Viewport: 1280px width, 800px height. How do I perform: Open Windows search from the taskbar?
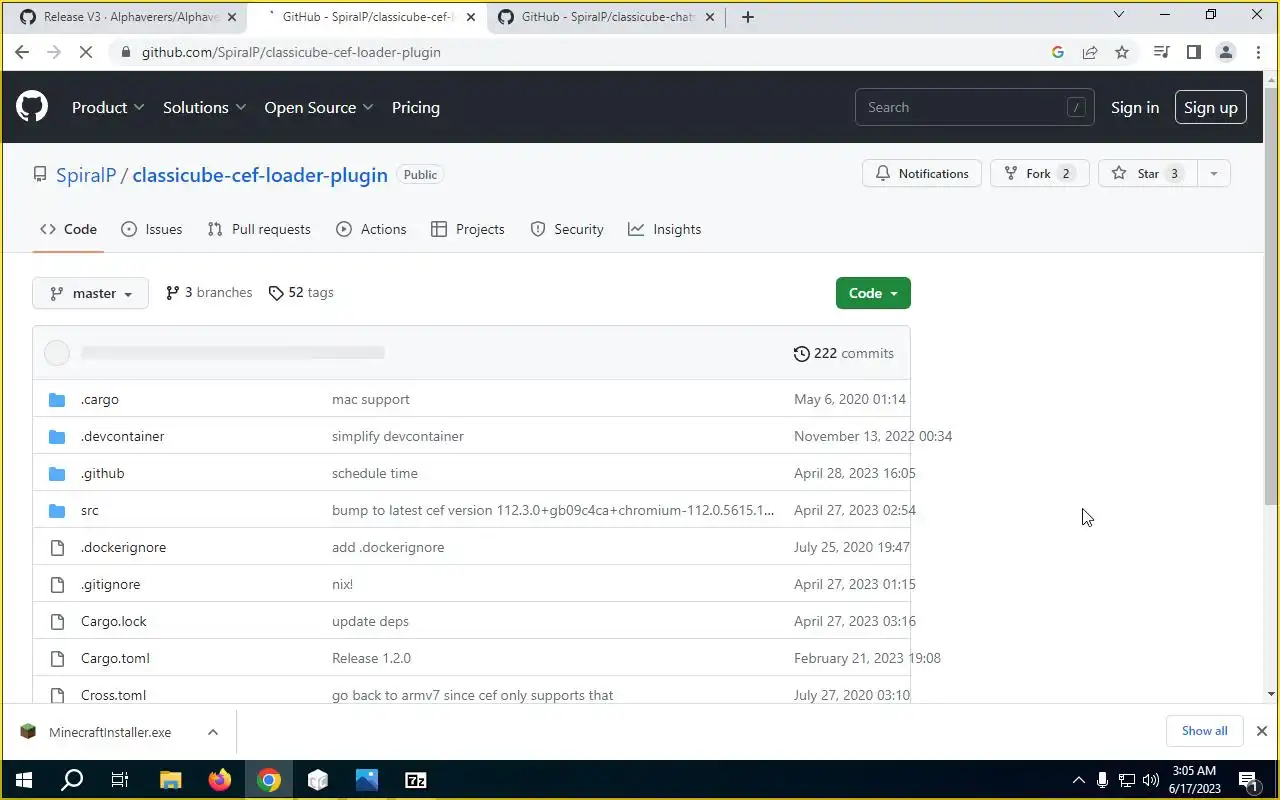click(72, 780)
